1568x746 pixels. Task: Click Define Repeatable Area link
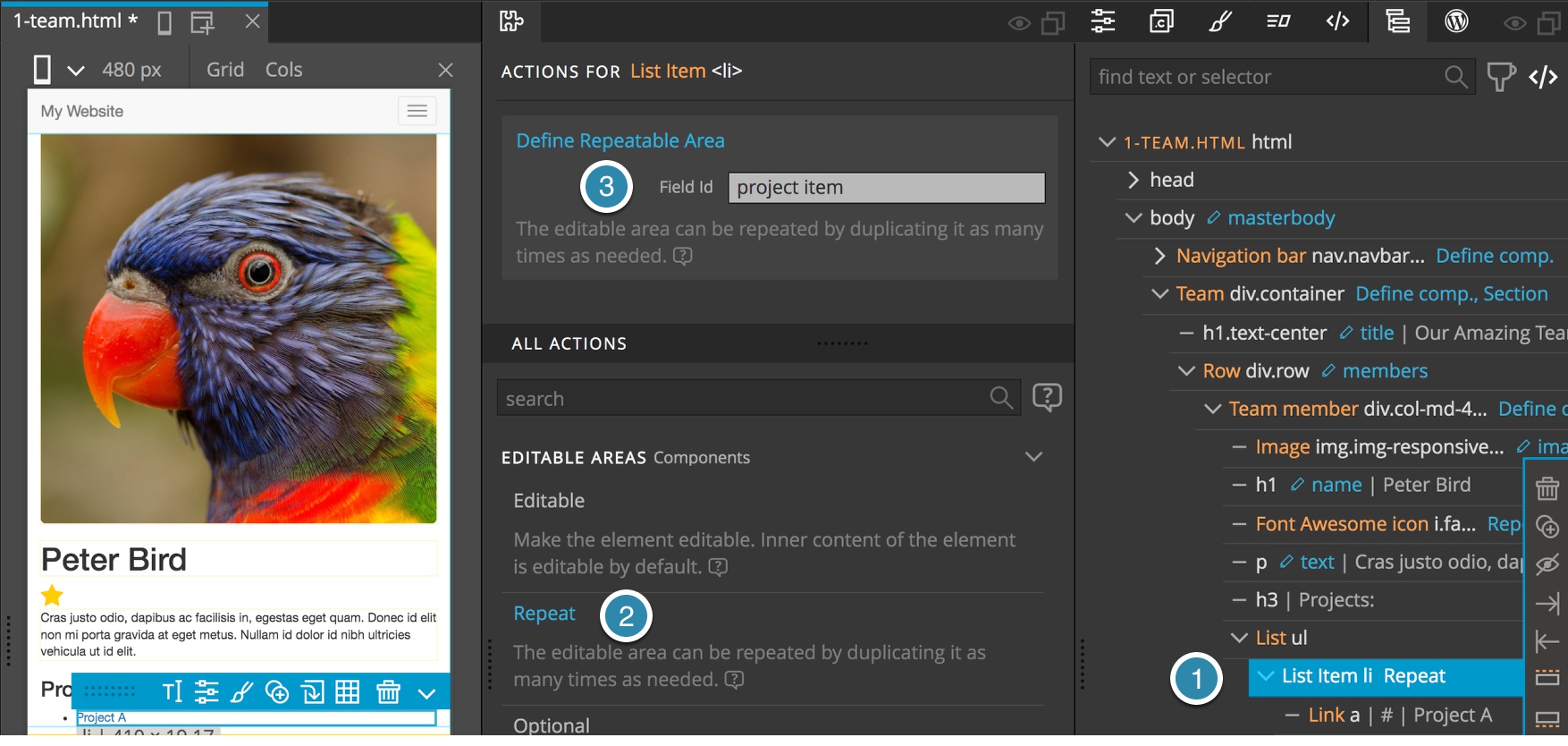[x=620, y=140]
